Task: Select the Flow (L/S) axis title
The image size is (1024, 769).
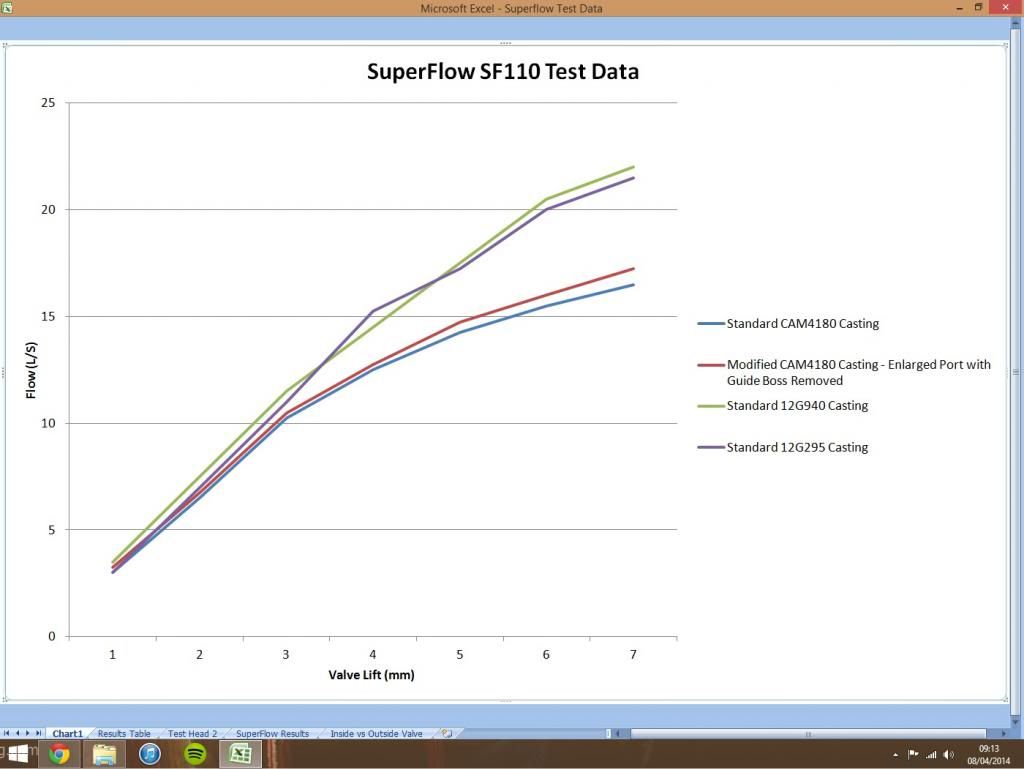Action: (31, 369)
